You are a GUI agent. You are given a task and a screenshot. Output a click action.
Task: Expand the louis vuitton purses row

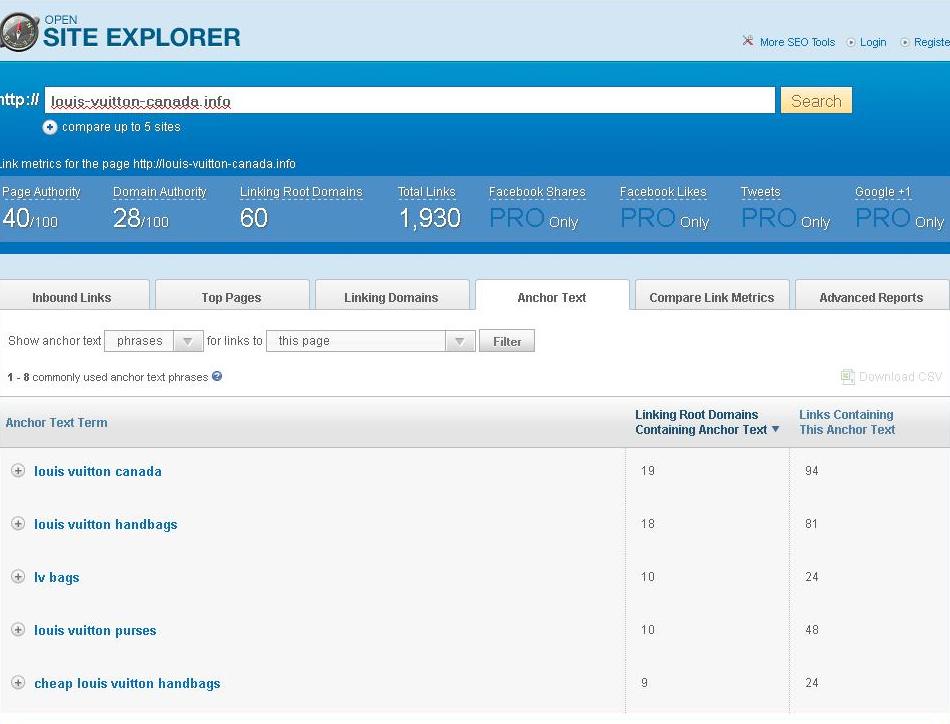18,629
